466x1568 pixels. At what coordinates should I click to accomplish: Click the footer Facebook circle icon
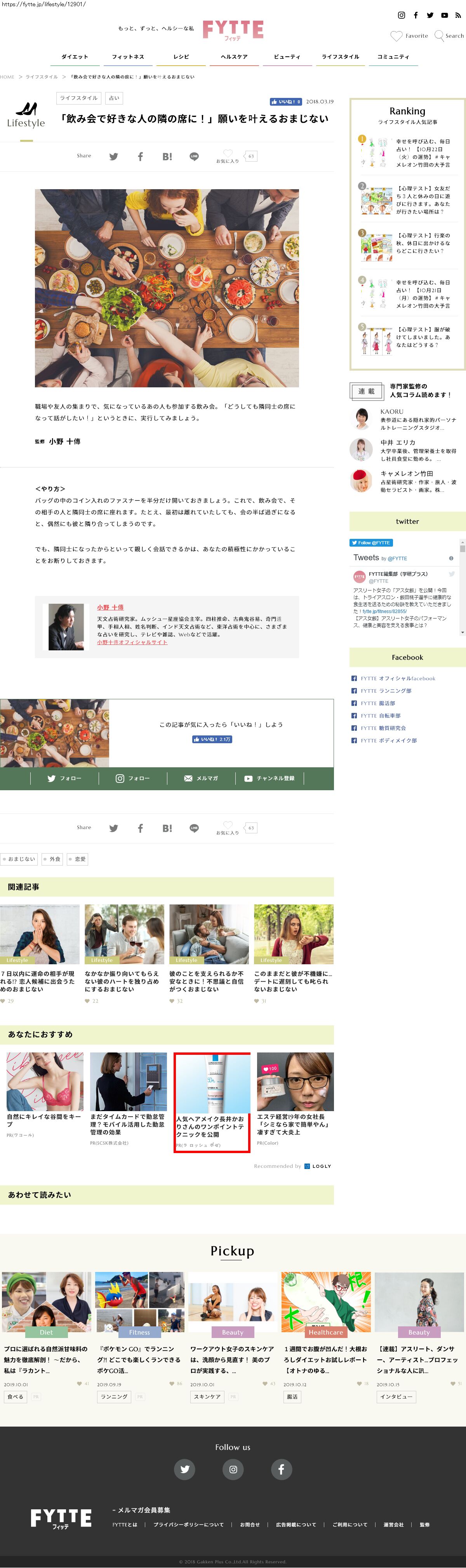tap(280, 1469)
